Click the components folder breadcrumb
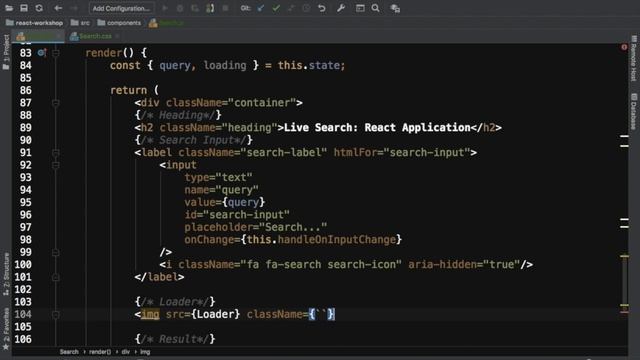The height and width of the screenshot is (360, 640). coord(119,23)
